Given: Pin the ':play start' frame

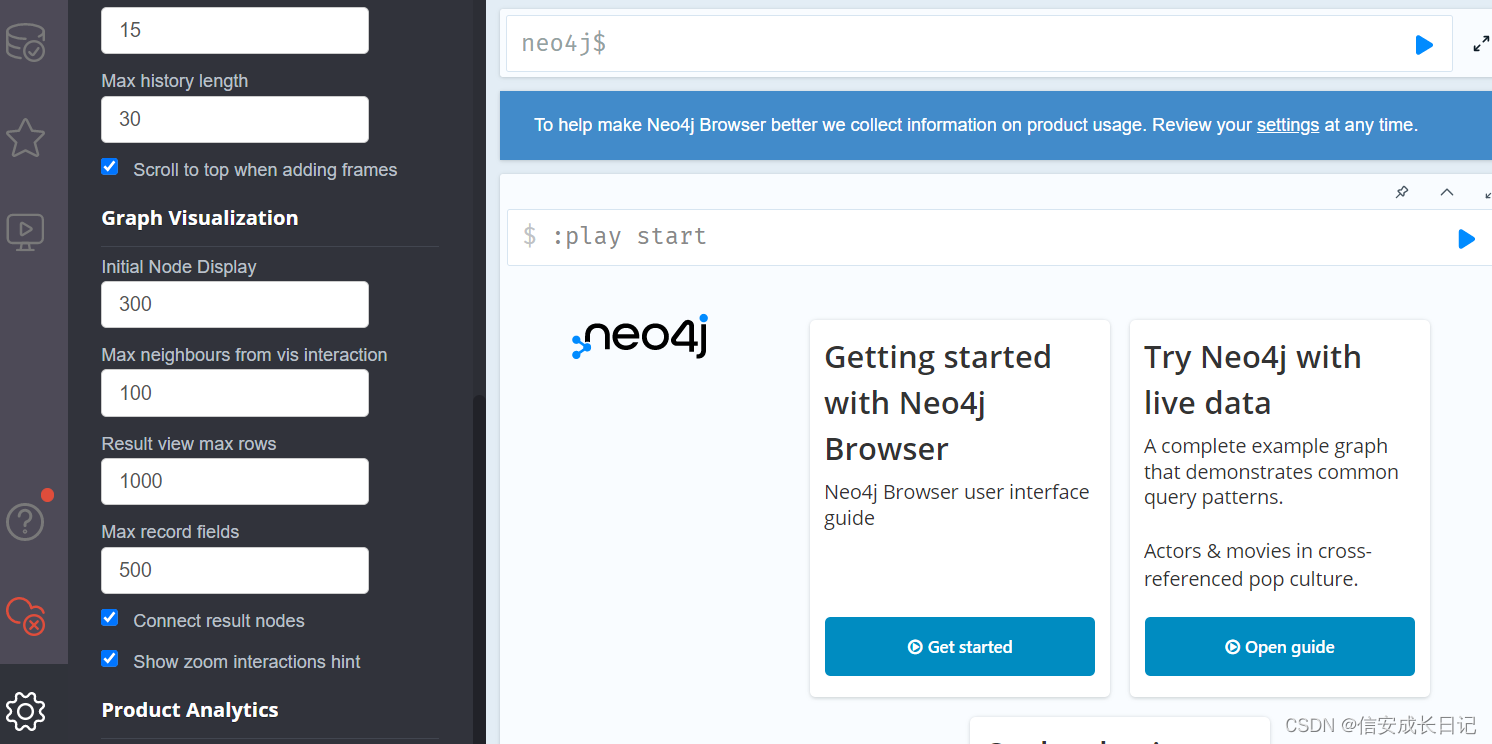Looking at the screenshot, I should tap(1401, 192).
